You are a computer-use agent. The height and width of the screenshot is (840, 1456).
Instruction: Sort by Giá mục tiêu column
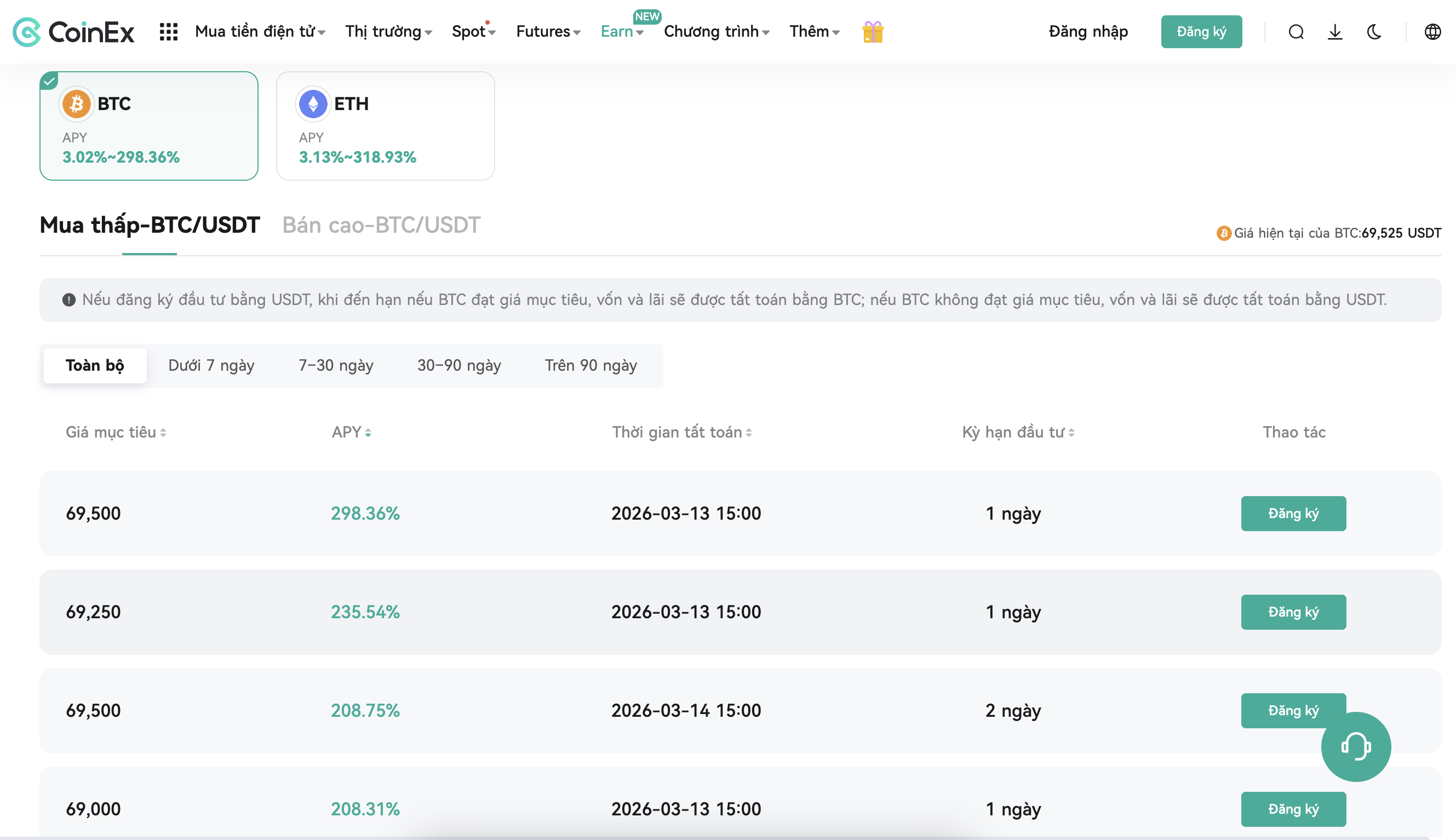coord(116,432)
